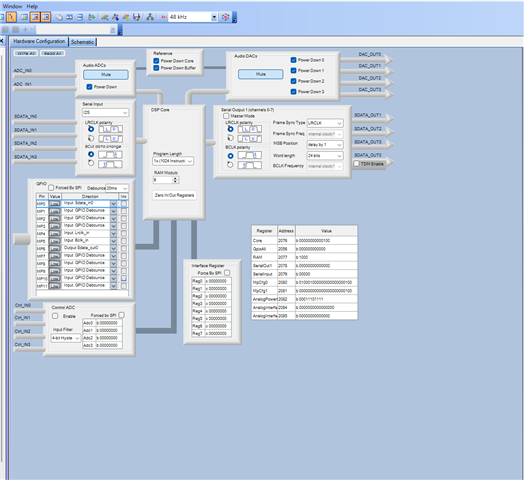Viewport: 524px width, 480px height.
Task: Toggle Power Down Core checkbox
Action: pyautogui.click(x=156, y=61)
